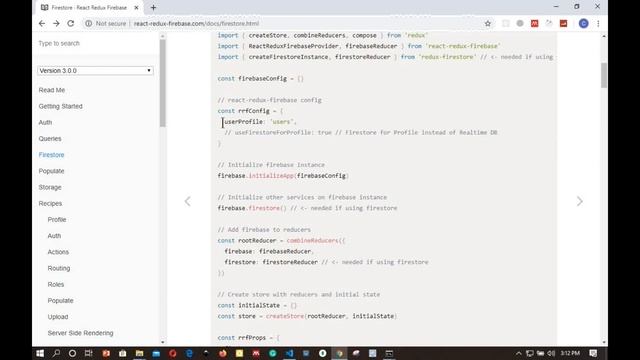
Task: Click the 3:12 PM clock
Action: point(570,353)
